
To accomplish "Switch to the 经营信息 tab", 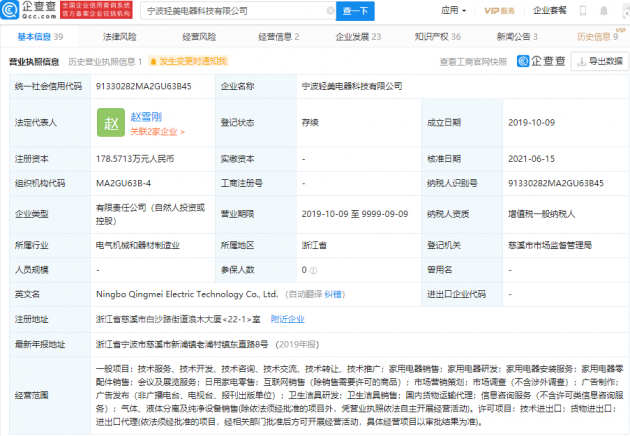I will pos(278,37).
